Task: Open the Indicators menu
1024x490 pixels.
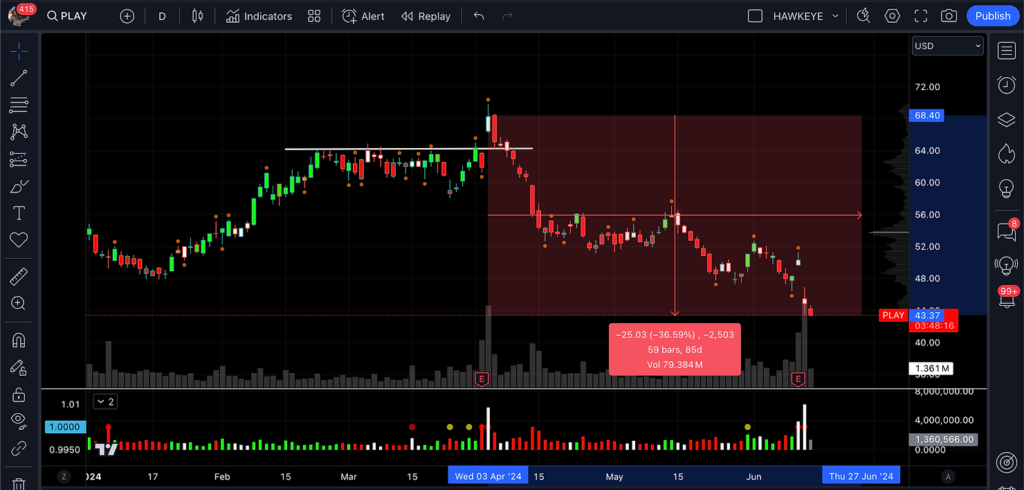Action: click(259, 16)
